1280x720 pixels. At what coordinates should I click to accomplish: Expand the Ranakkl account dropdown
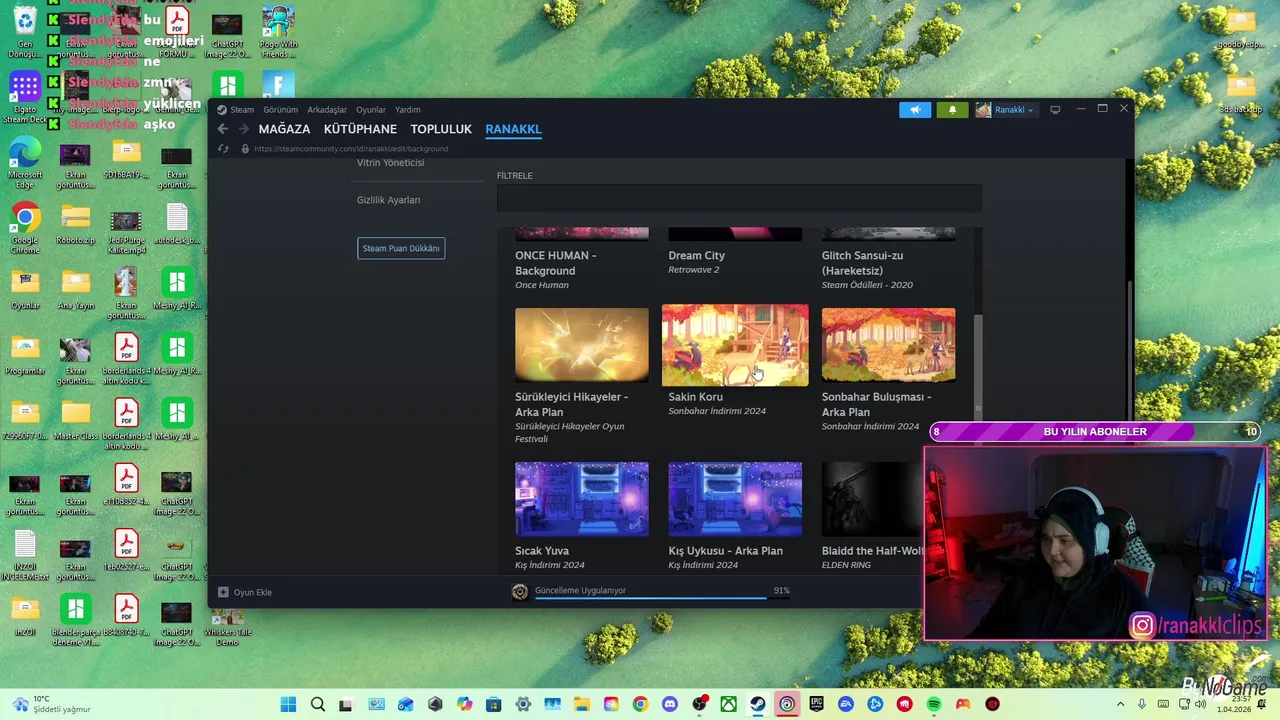(x=1005, y=110)
